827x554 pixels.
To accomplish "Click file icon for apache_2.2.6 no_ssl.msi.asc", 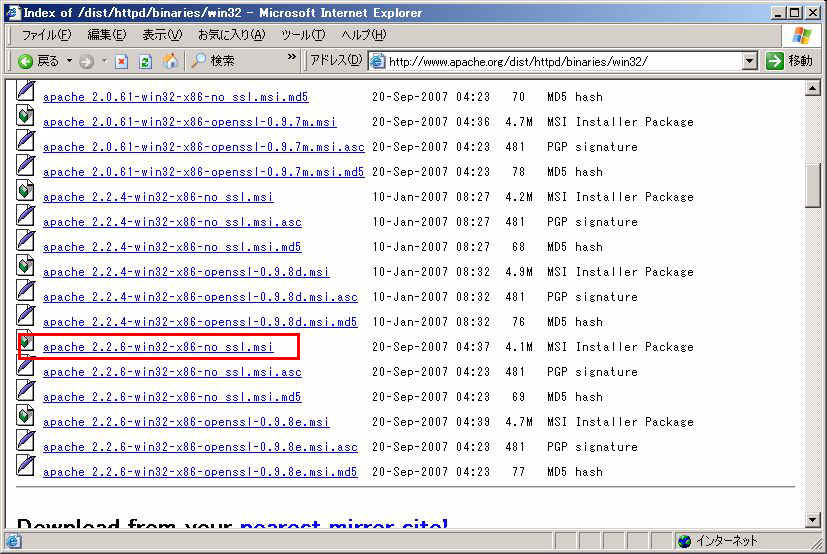I will coord(25,367).
